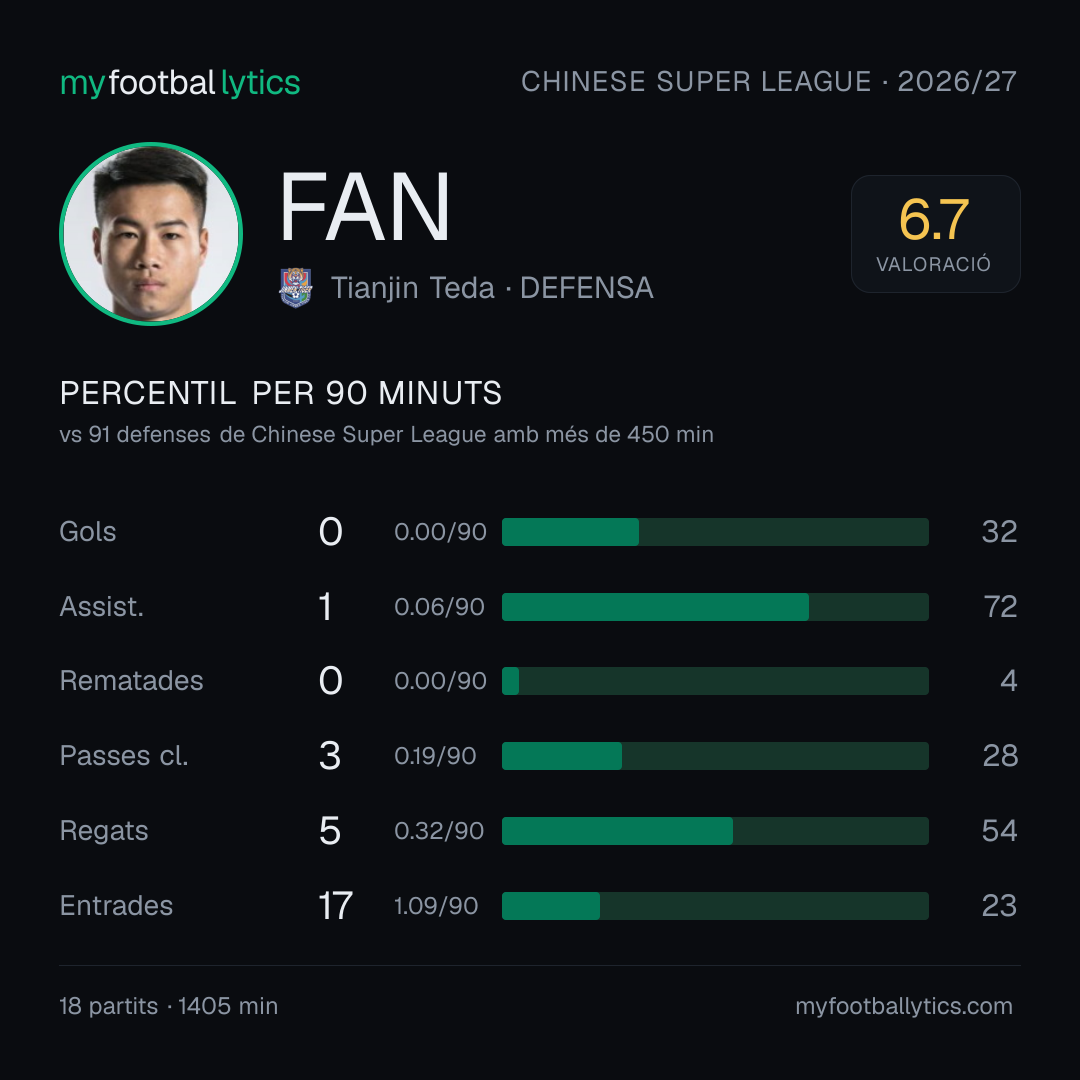Image resolution: width=1080 pixels, height=1080 pixels.
Task: Click the Gols percentile bar
Action: click(715, 532)
